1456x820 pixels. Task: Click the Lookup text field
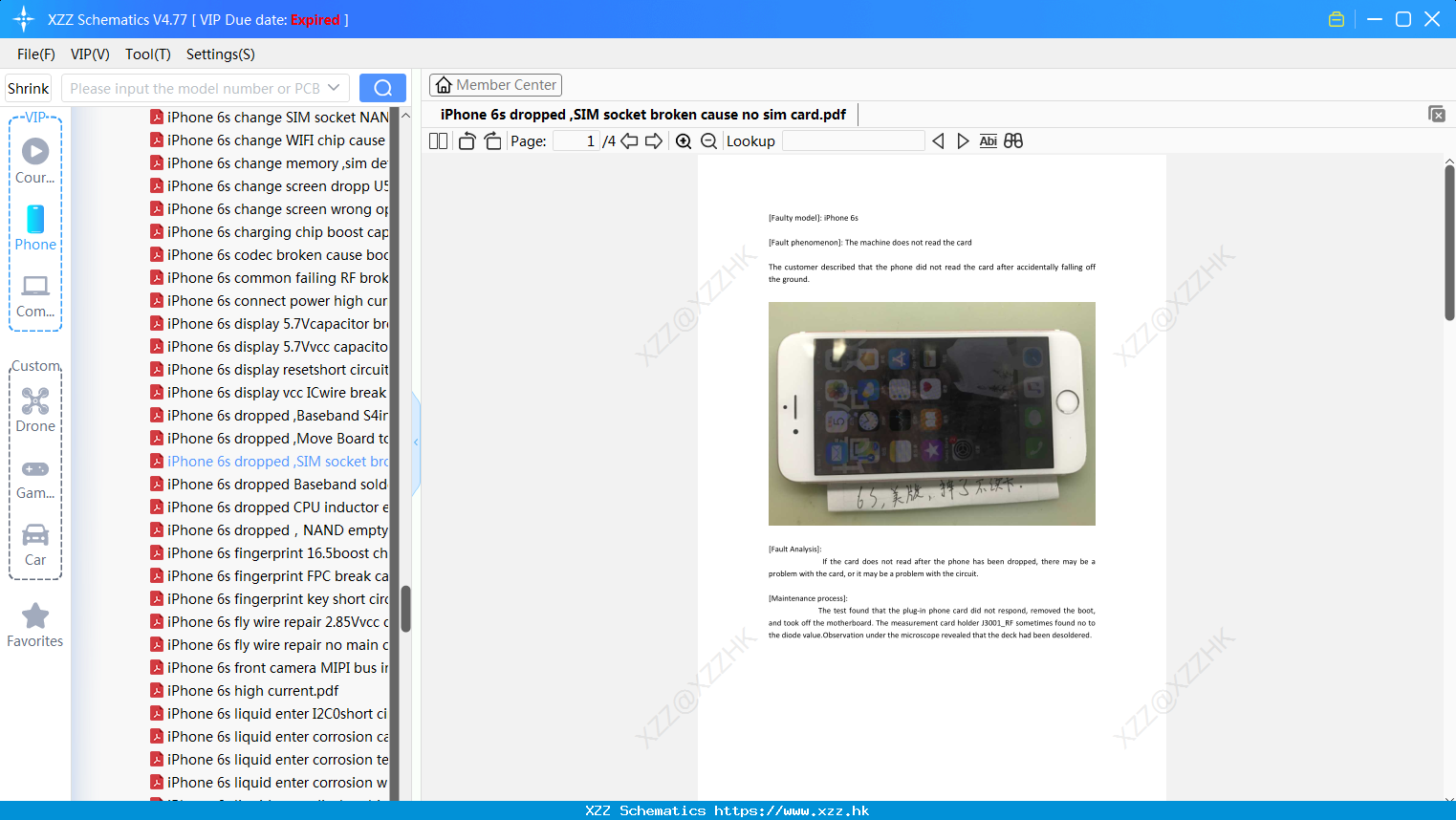click(853, 141)
